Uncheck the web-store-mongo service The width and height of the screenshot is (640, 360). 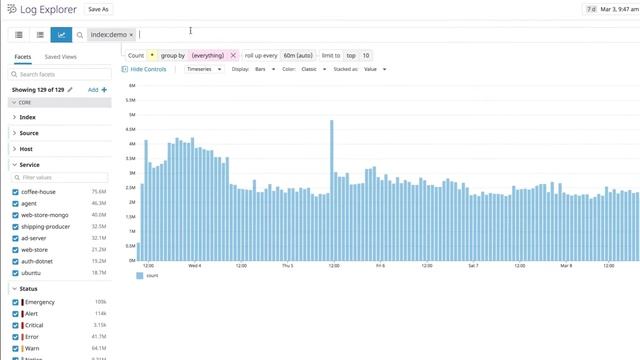pyautogui.click(x=16, y=215)
